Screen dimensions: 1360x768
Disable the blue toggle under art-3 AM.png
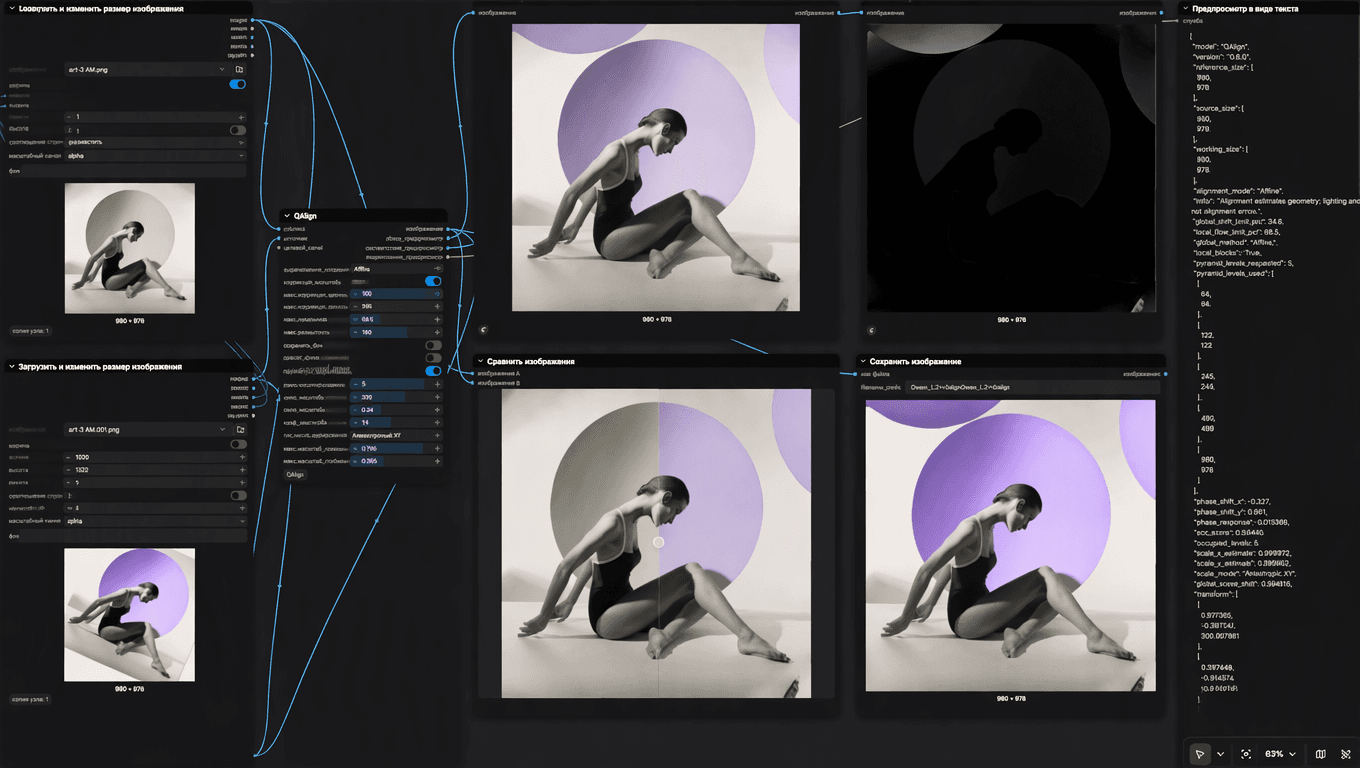pos(238,85)
